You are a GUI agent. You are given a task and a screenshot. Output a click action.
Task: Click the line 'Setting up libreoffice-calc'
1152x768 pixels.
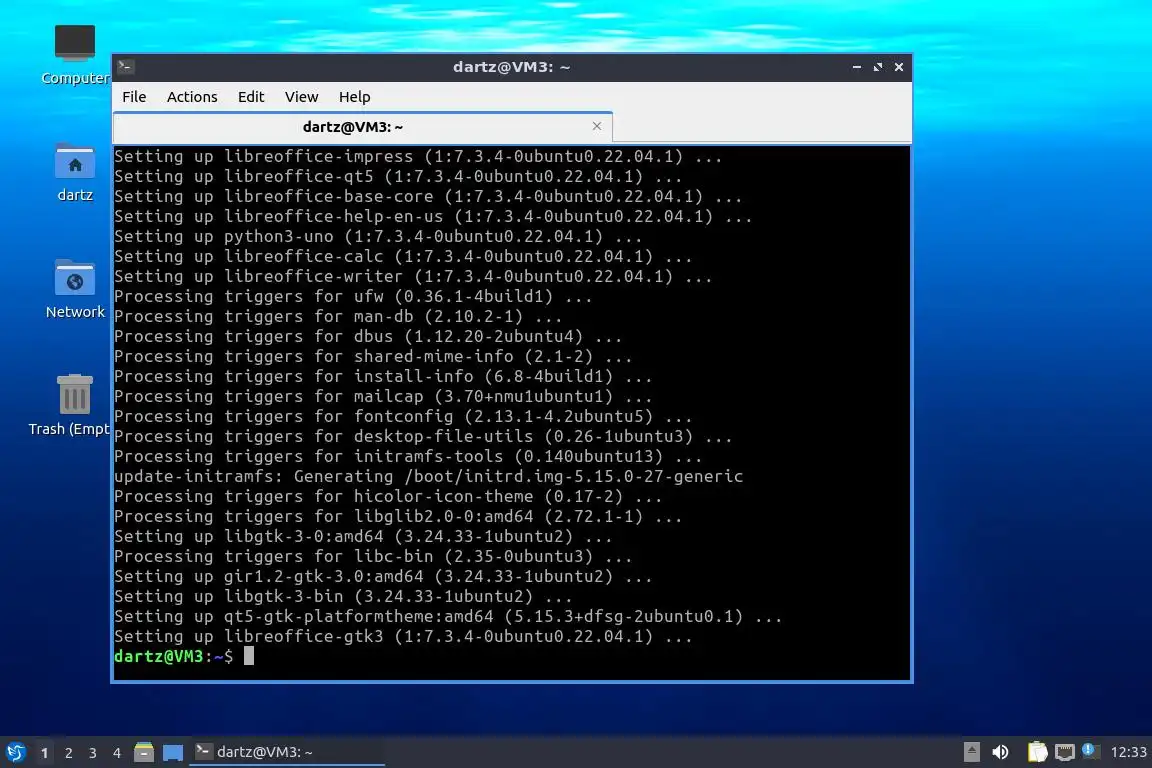403,256
